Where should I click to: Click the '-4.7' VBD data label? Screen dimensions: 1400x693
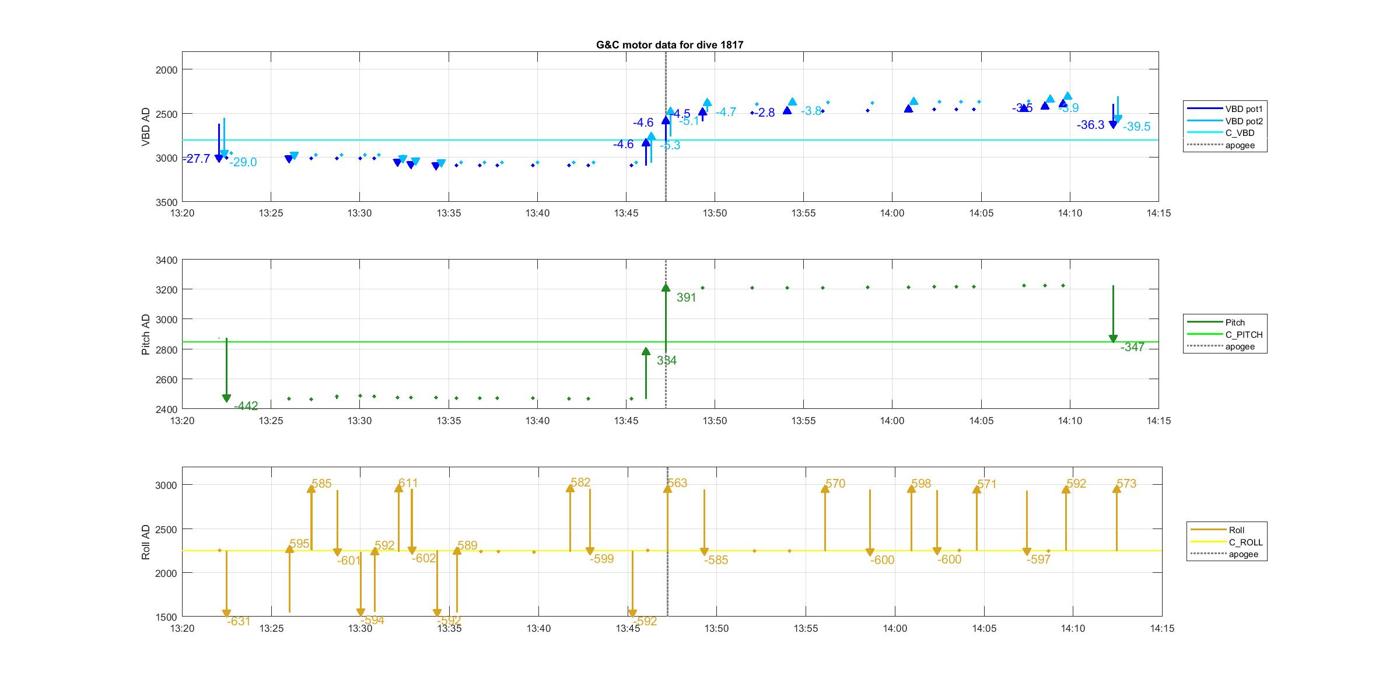pos(725,112)
